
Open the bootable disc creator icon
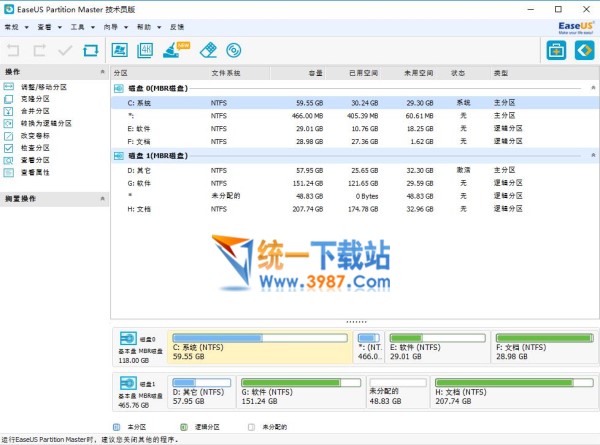pos(234,50)
